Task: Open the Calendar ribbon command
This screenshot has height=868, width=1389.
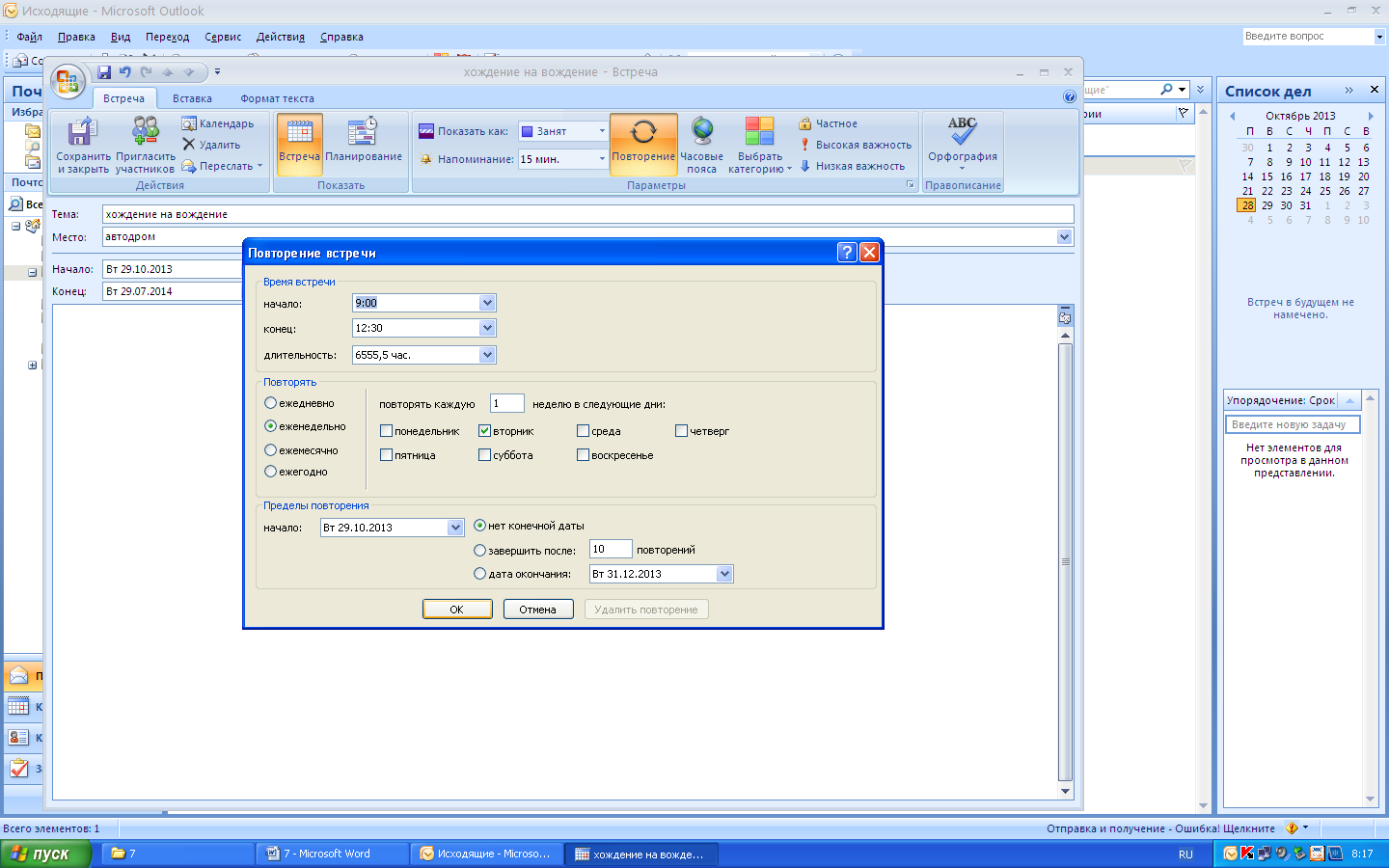Action: 218,123
